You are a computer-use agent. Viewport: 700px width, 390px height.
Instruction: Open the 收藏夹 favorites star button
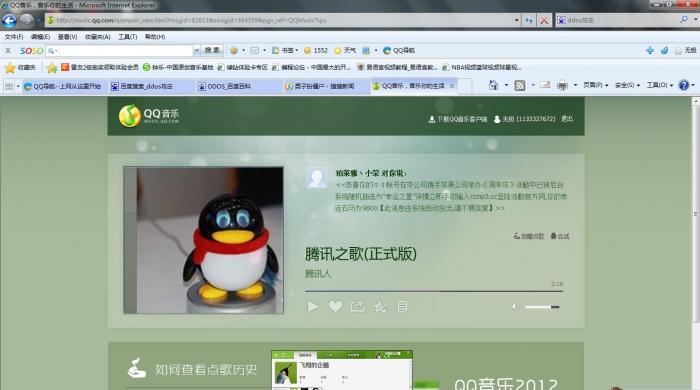20,67
